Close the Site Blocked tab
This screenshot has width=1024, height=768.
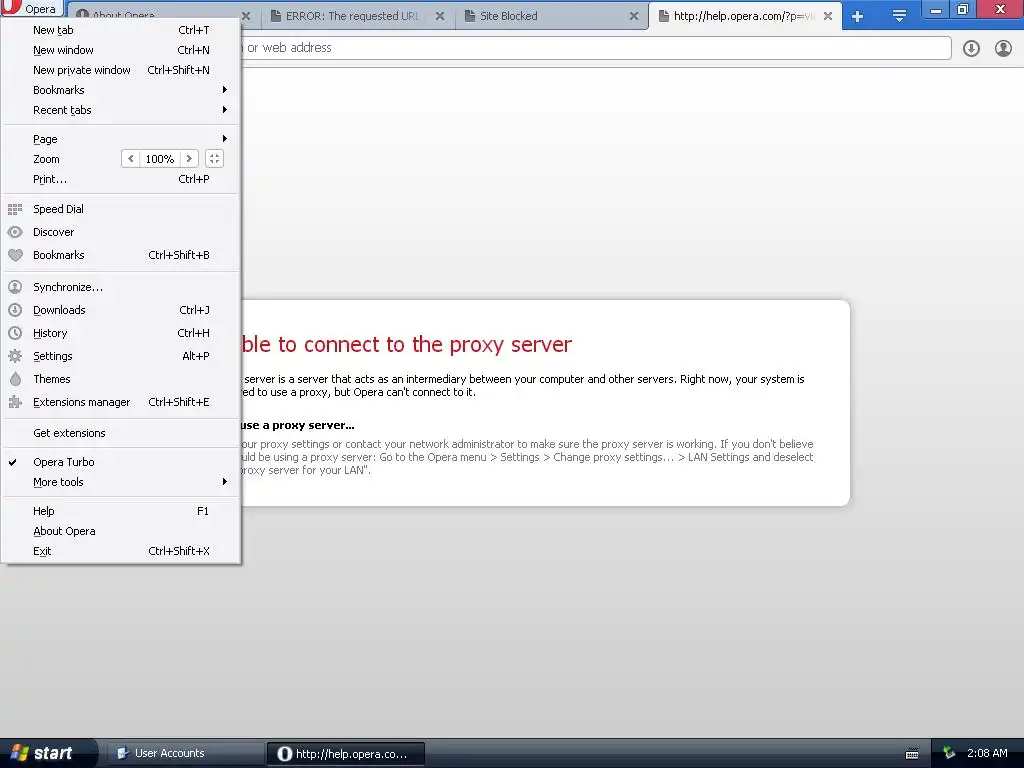click(x=633, y=16)
